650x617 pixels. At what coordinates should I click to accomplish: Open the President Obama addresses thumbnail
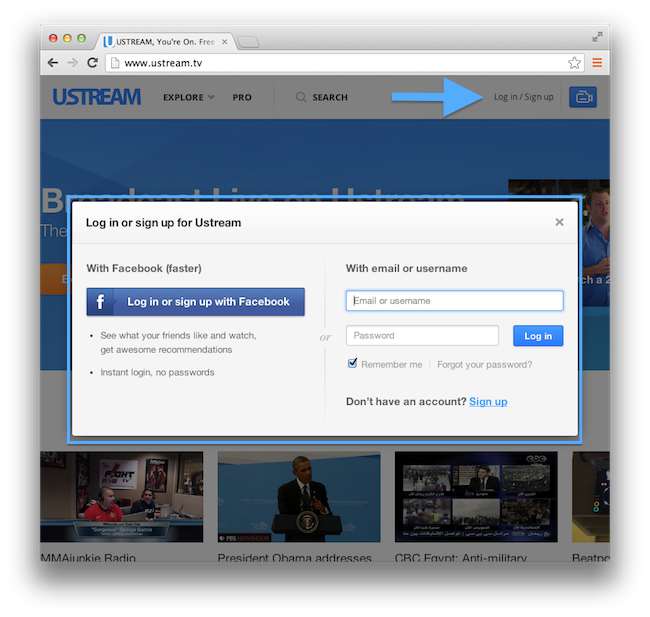299,497
